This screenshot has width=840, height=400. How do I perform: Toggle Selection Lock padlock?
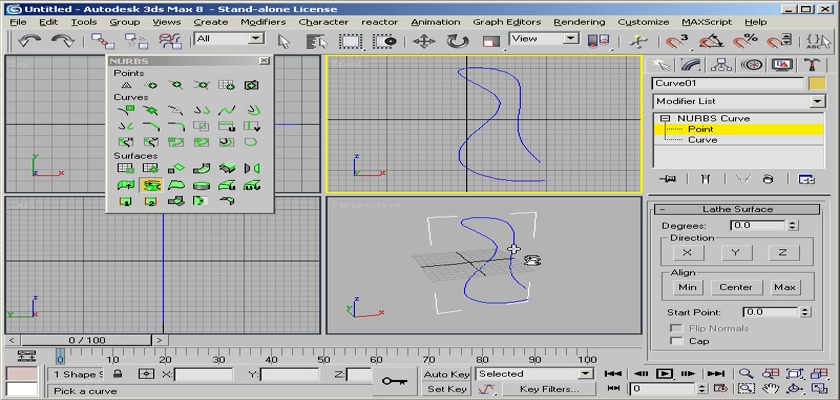tap(117, 374)
